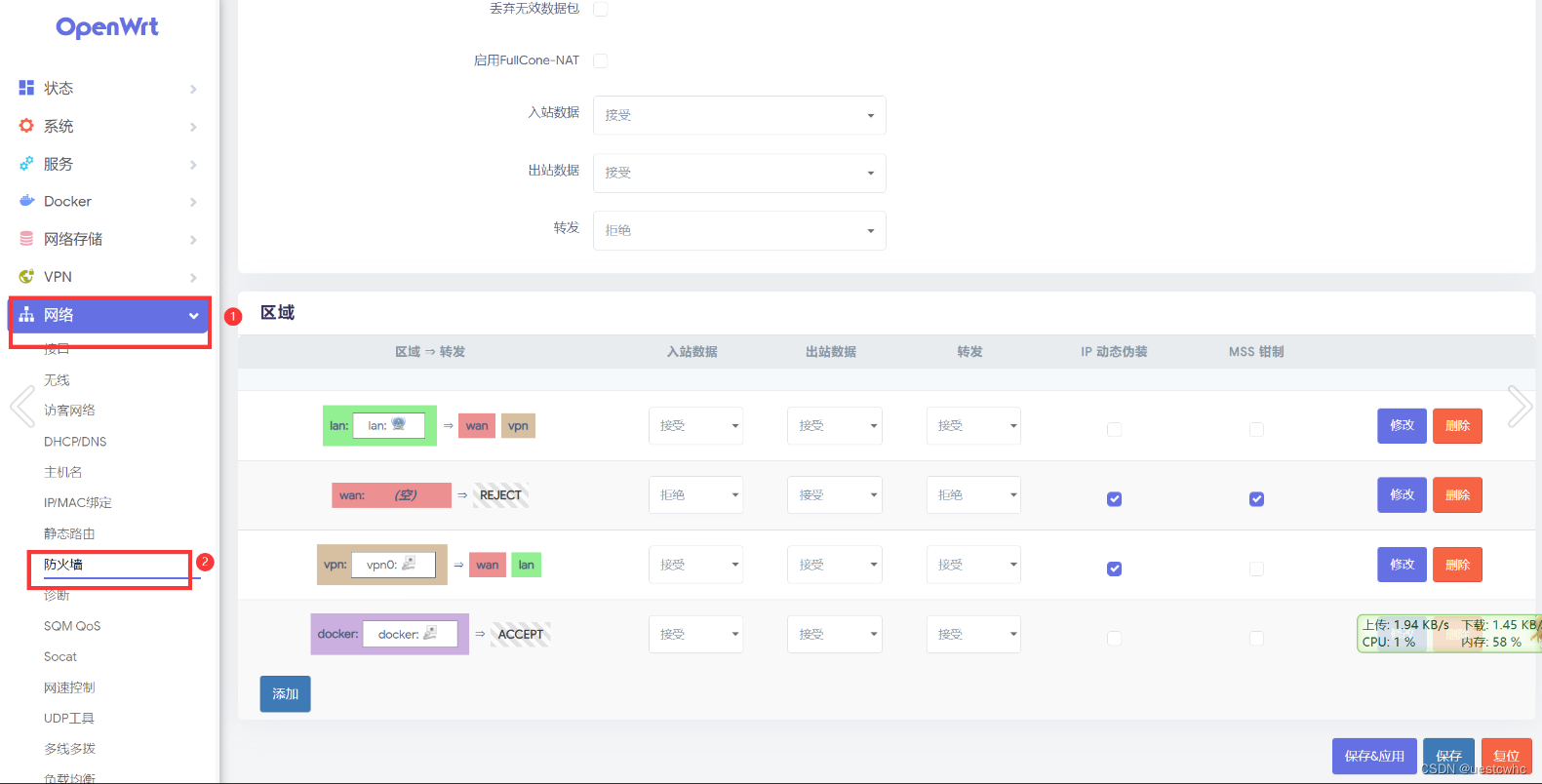
Task: Uncheck IP masquerading for vpn zone
Action: tap(1114, 568)
